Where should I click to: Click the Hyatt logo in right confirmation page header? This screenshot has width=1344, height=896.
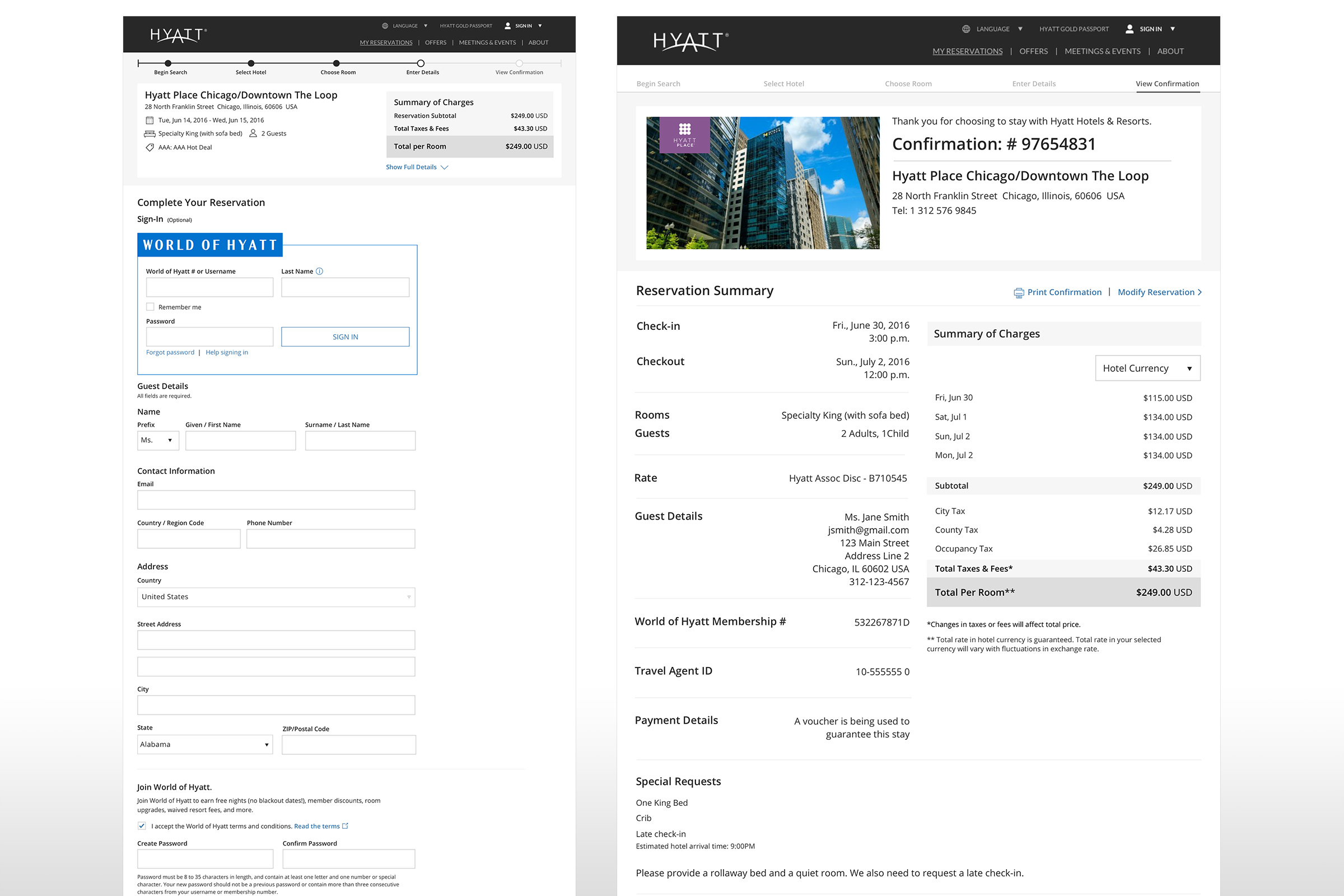(691, 41)
